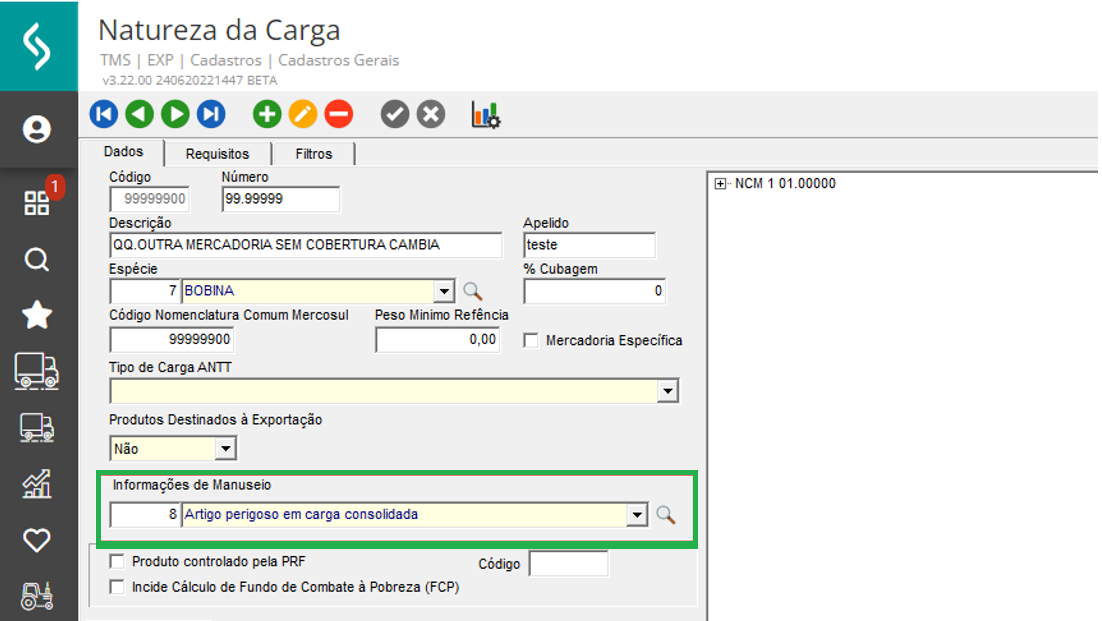This screenshot has width=1102, height=621.
Task: Switch to the Dados tab
Action: coord(123,152)
